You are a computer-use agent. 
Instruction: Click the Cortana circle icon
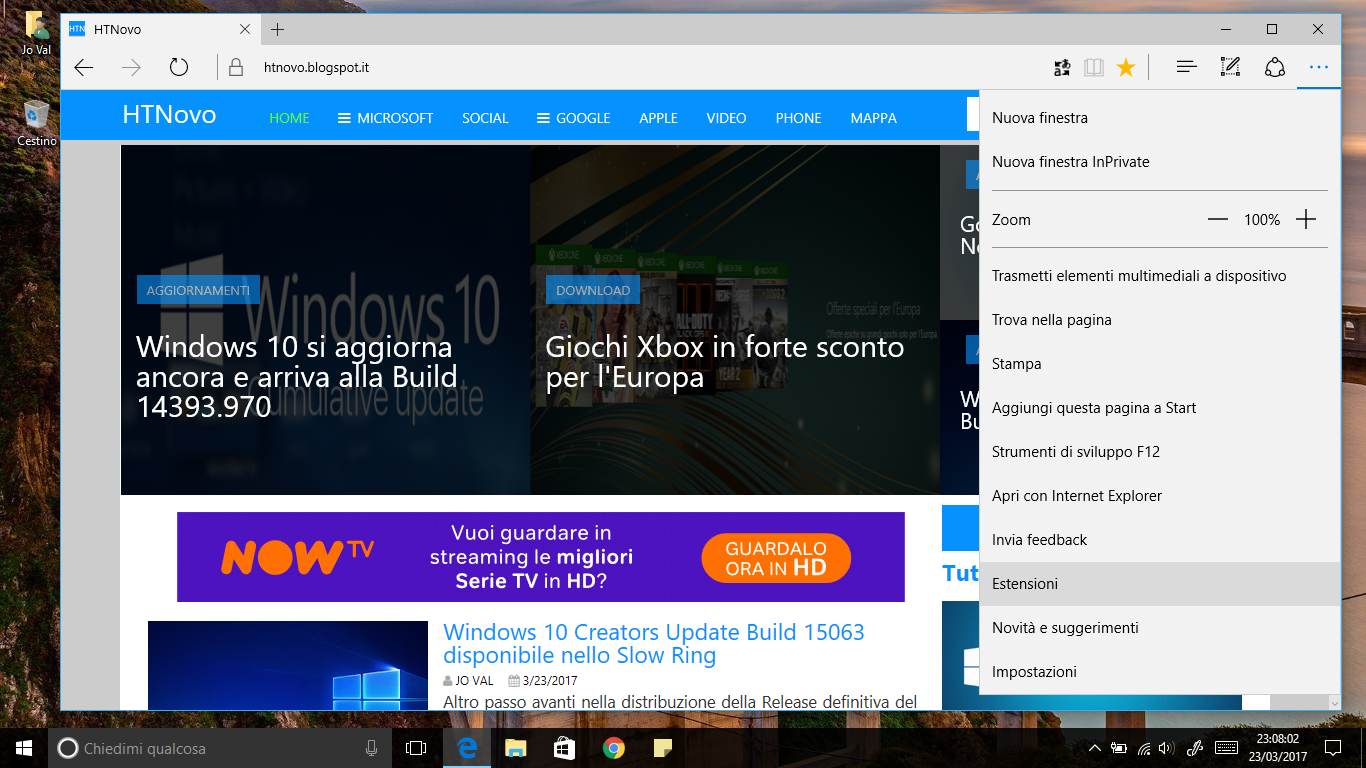[68, 748]
